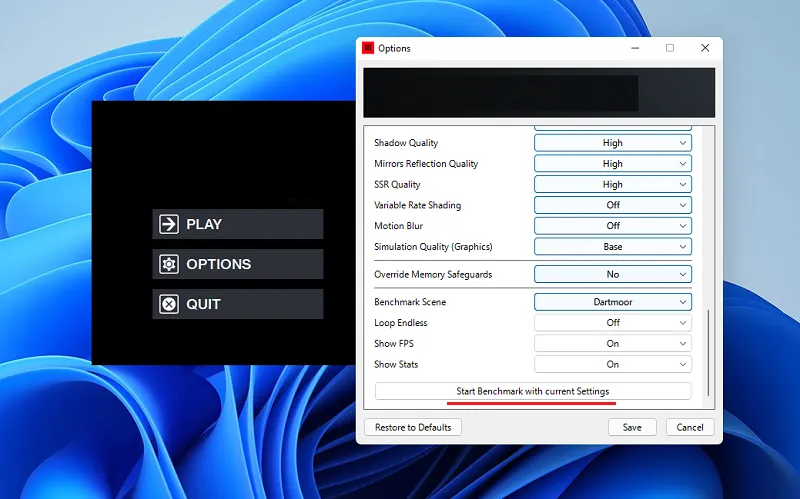Cancel the Options dialog
Viewport: 800px width, 499px height.
(x=690, y=427)
